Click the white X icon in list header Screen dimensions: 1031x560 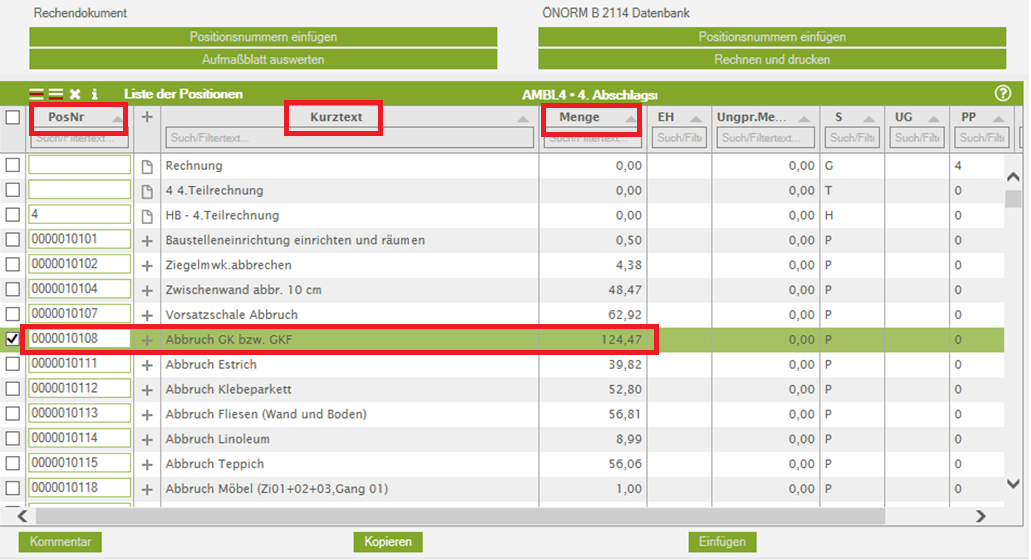click(x=75, y=94)
